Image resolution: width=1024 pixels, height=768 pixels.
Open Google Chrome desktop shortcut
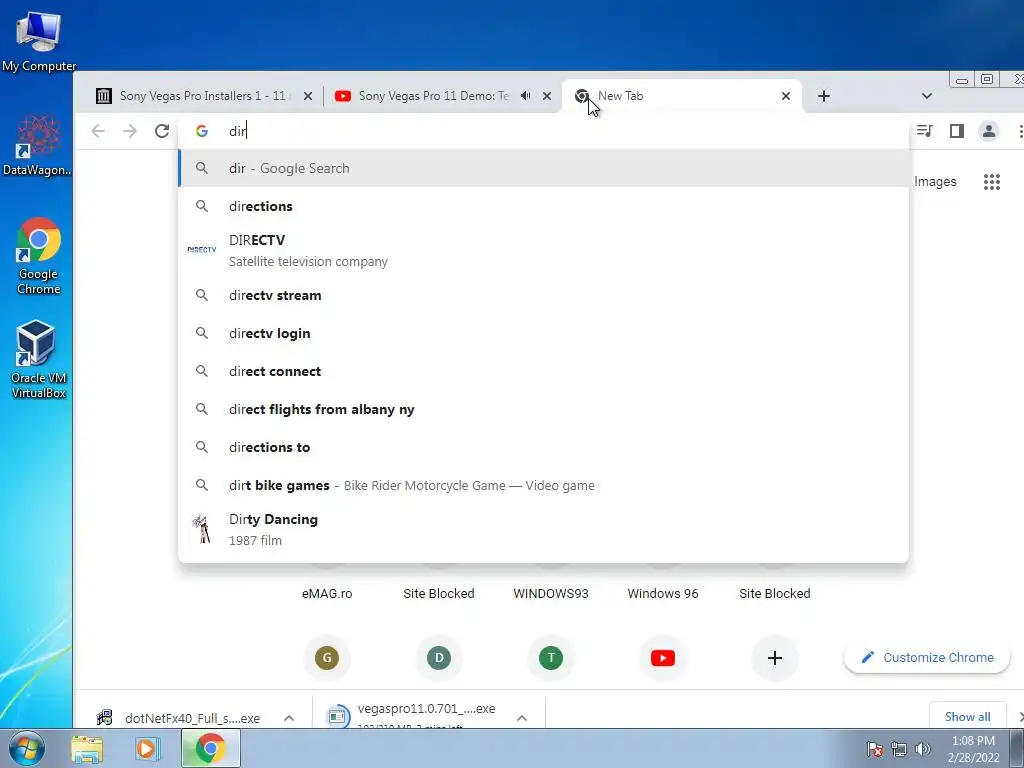tap(39, 256)
